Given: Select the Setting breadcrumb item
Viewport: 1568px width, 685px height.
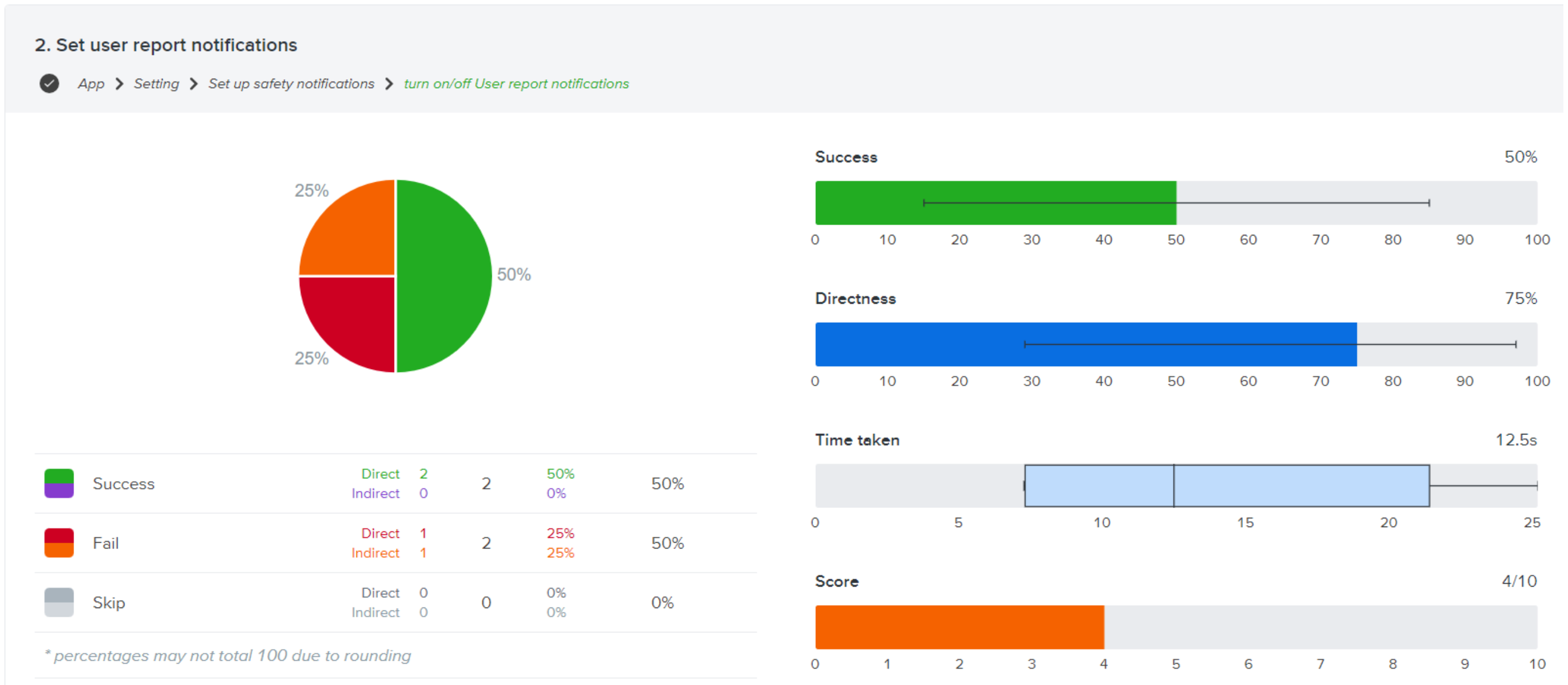Looking at the screenshot, I should coord(156,83).
